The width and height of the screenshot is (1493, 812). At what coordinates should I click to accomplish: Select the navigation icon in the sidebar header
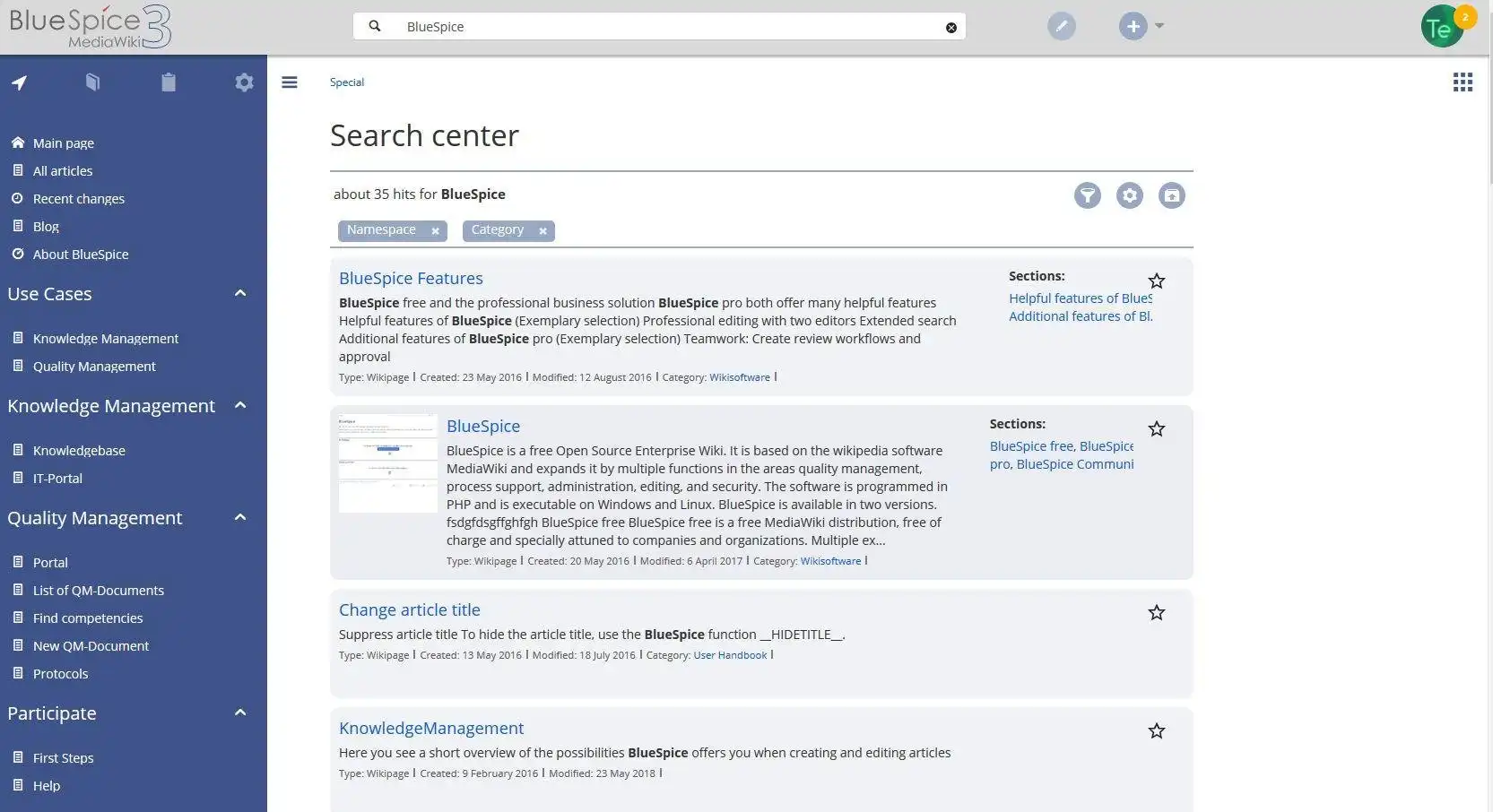point(20,82)
